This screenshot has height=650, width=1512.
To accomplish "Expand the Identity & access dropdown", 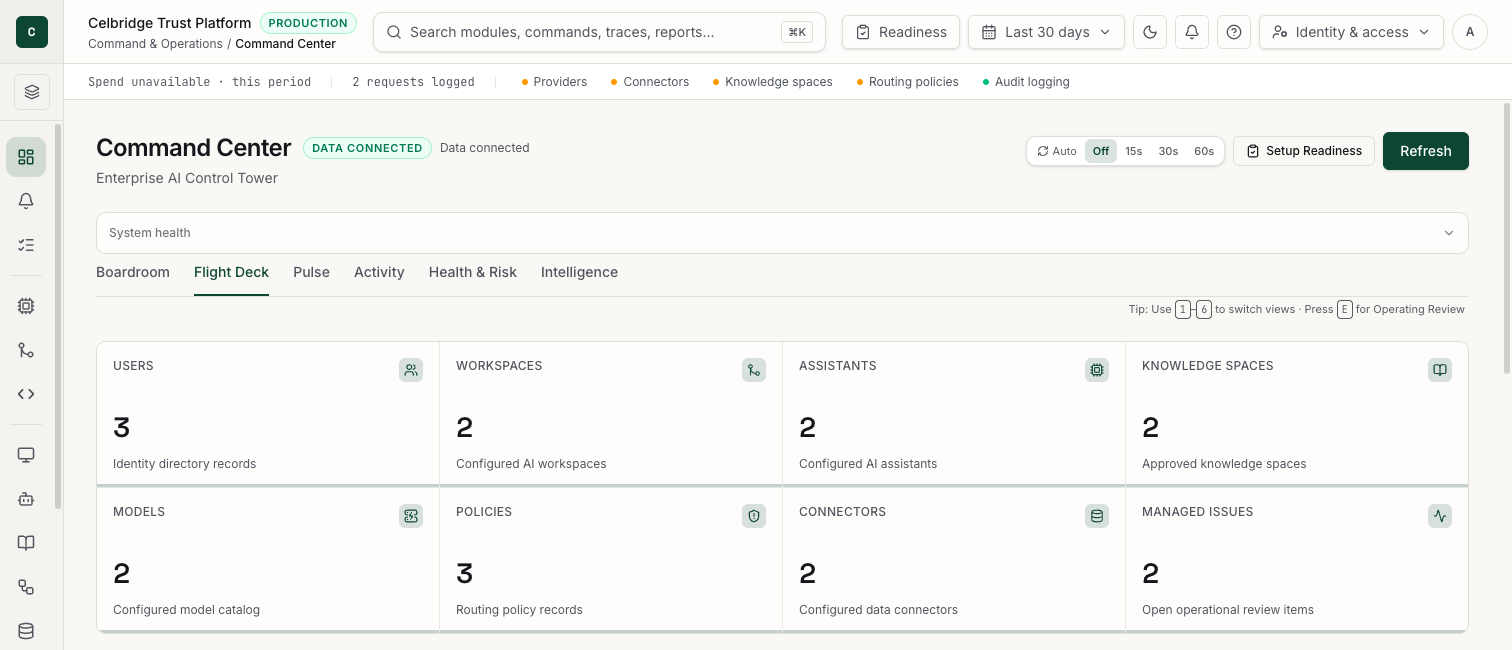I will click(x=1351, y=32).
